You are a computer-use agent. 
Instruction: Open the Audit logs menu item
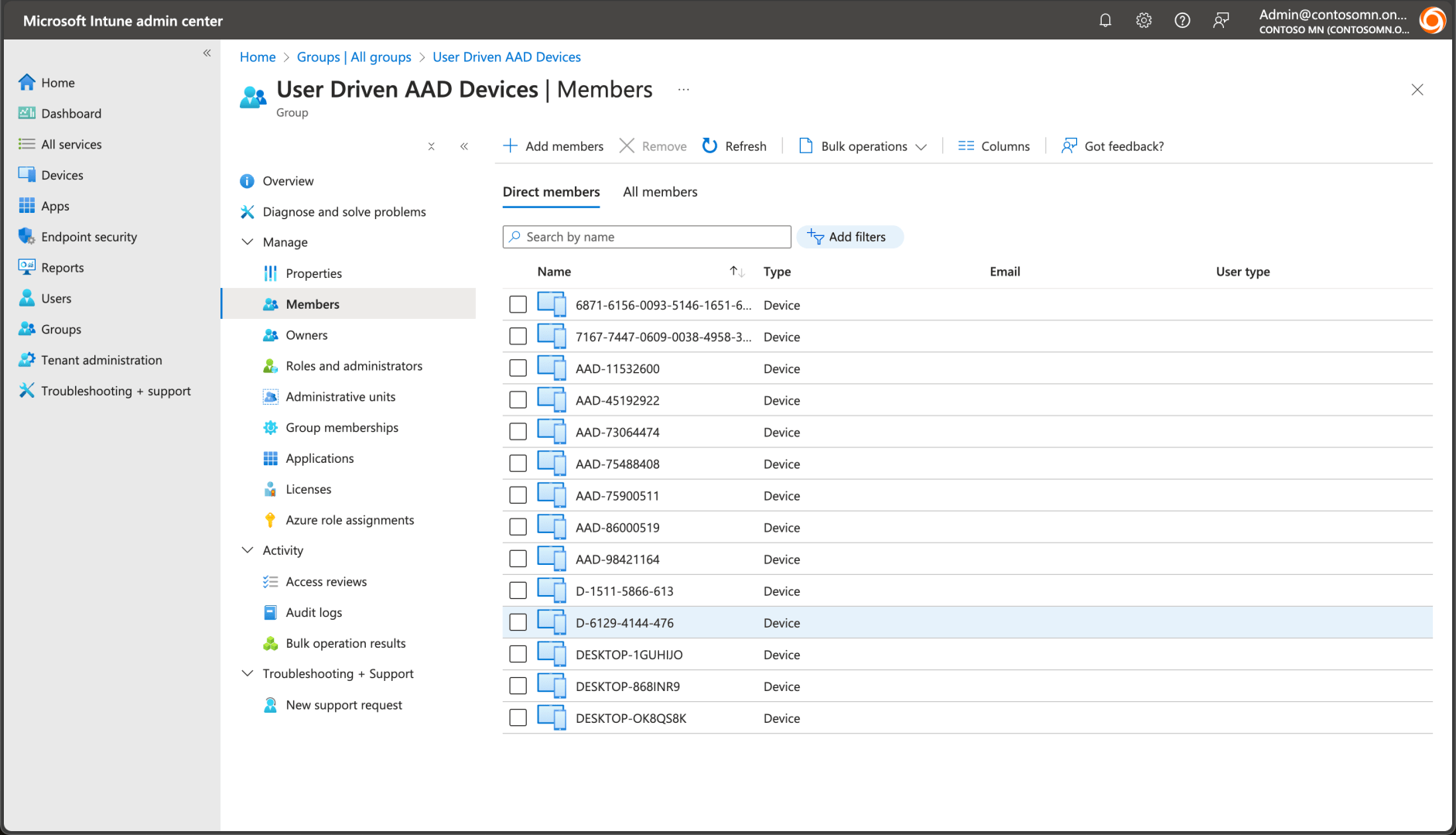click(313, 612)
